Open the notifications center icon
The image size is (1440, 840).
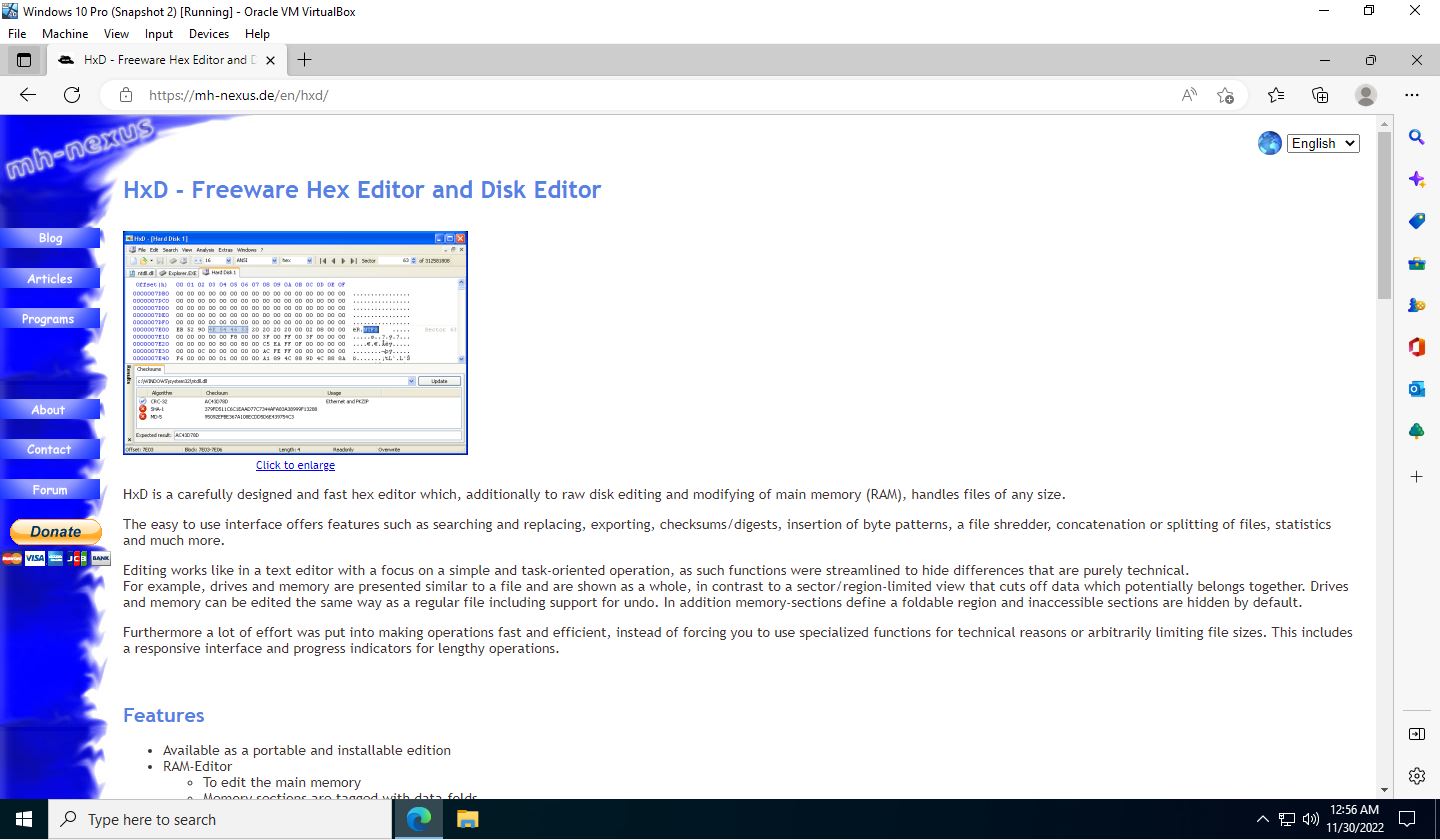coord(1407,819)
